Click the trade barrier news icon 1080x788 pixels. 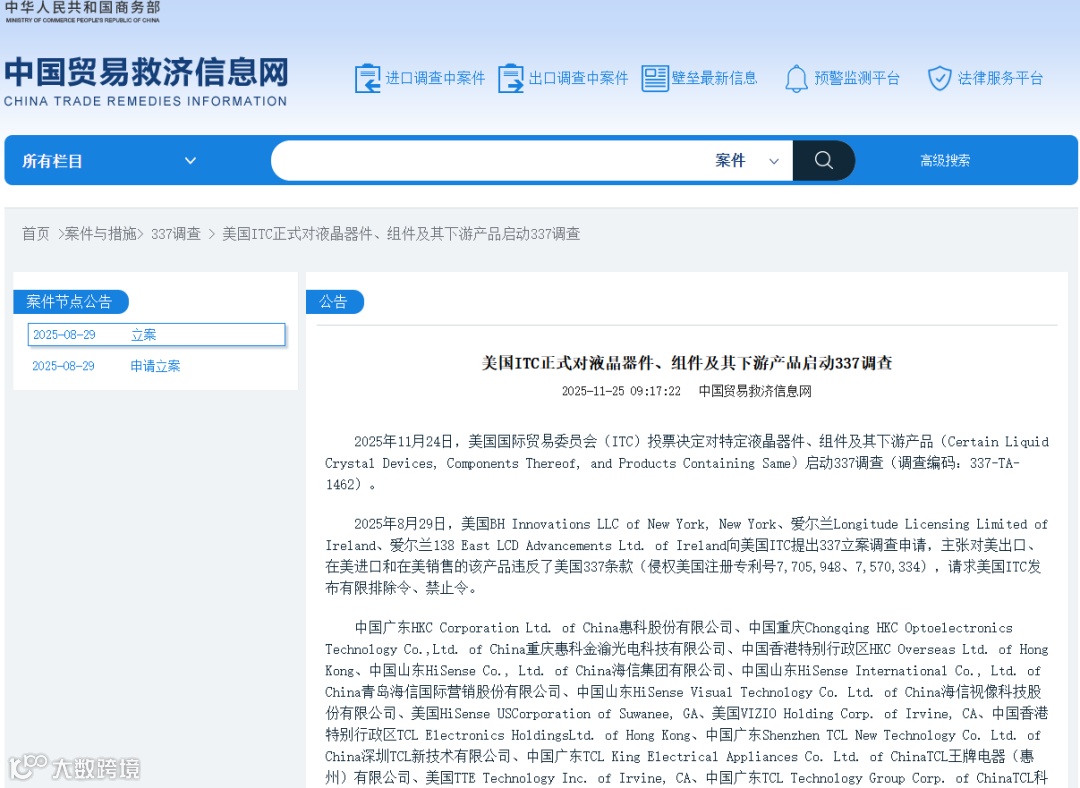pyautogui.click(x=654, y=79)
